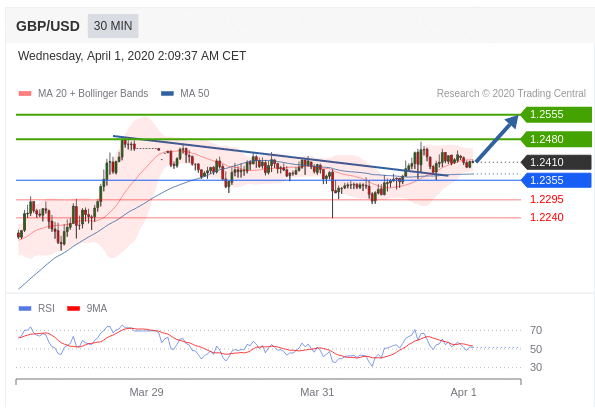Screen dimensions: 595x411
Task: Select the MA 50 legend label
Action: [195, 93]
